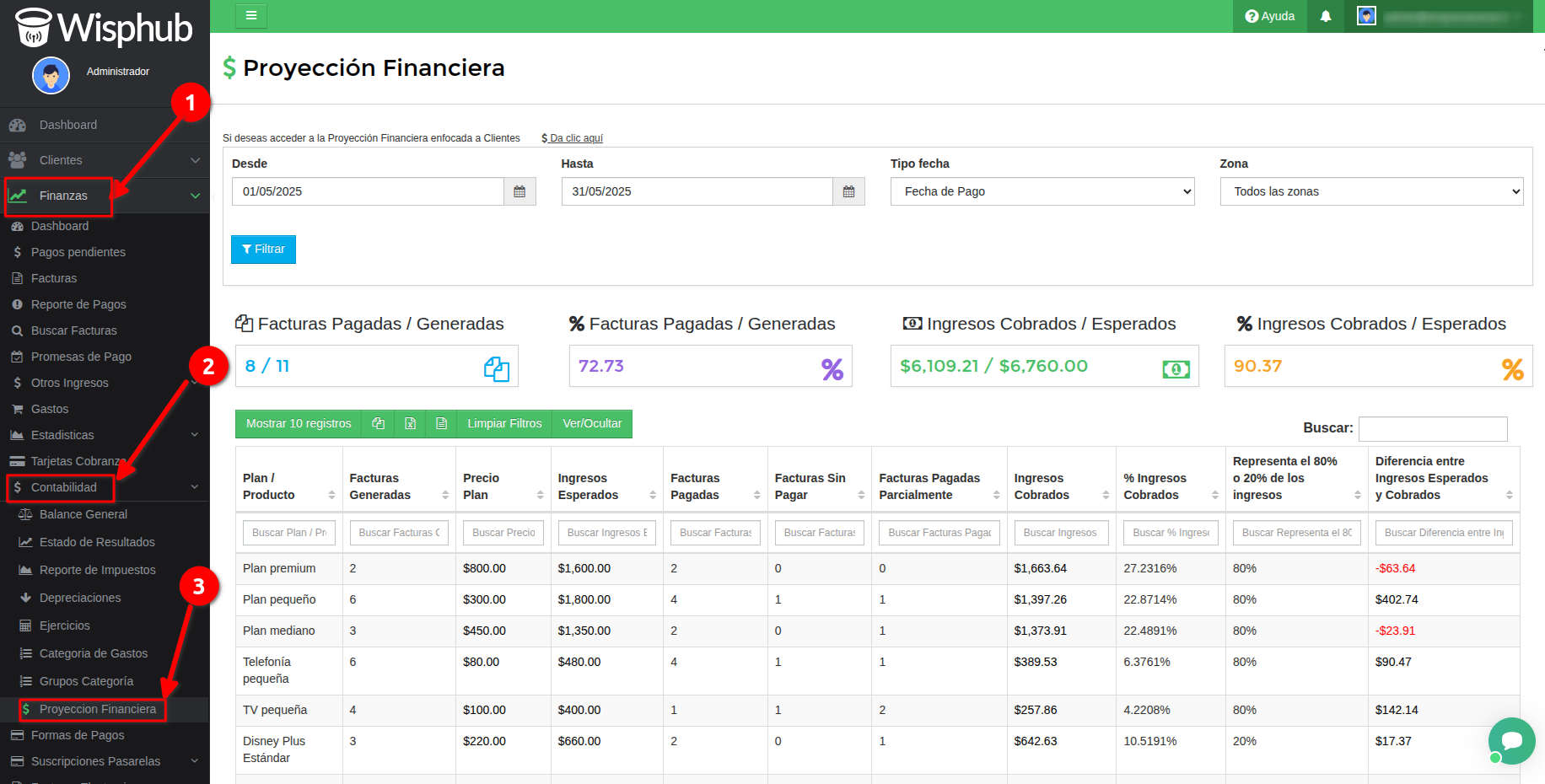Expand the Clientes sidebar menu
The height and width of the screenshot is (784, 1545).
[105, 160]
